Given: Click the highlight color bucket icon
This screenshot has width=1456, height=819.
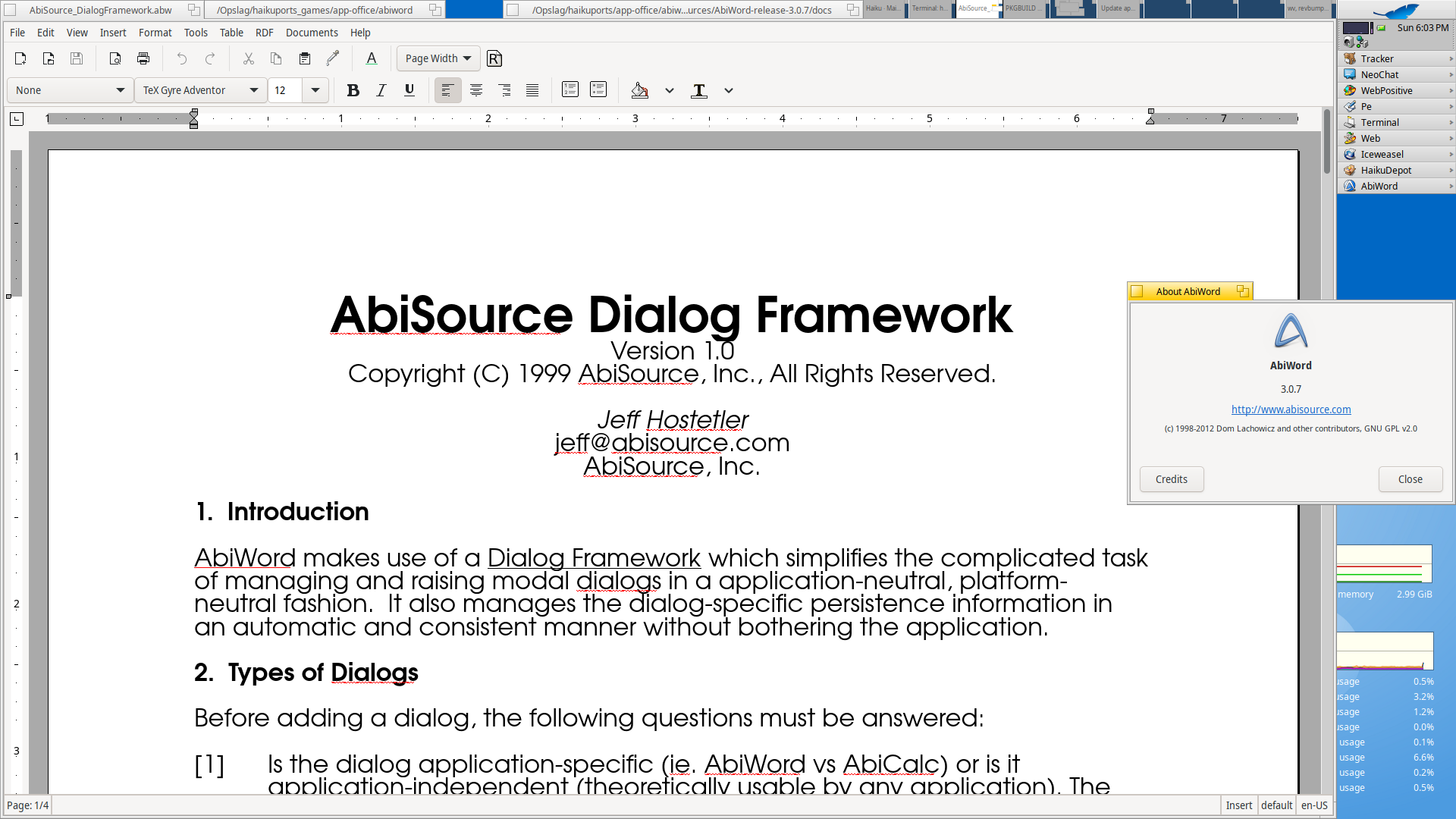Looking at the screenshot, I should click(x=639, y=90).
